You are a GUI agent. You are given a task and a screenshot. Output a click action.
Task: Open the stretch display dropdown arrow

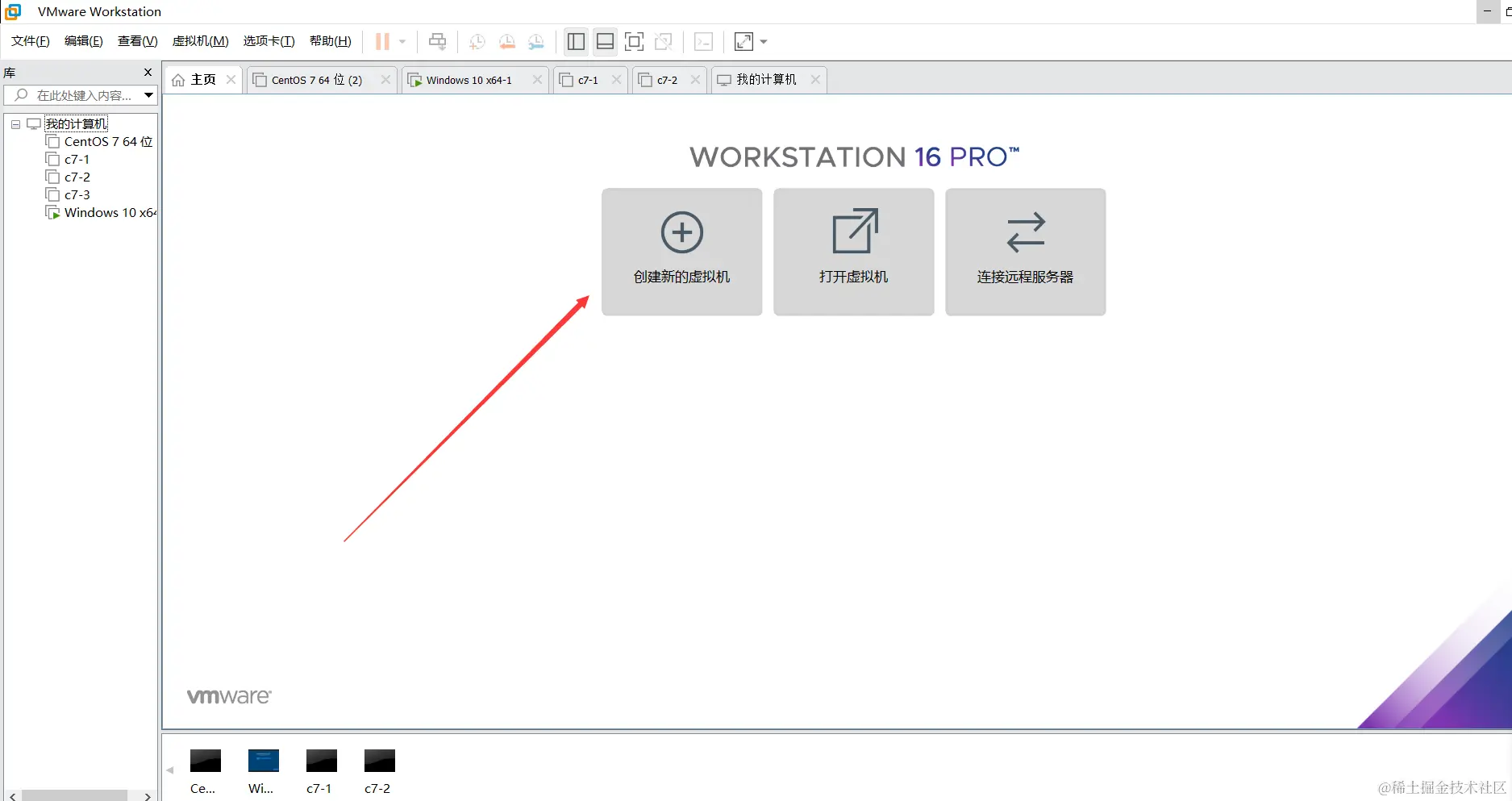pyautogui.click(x=764, y=41)
